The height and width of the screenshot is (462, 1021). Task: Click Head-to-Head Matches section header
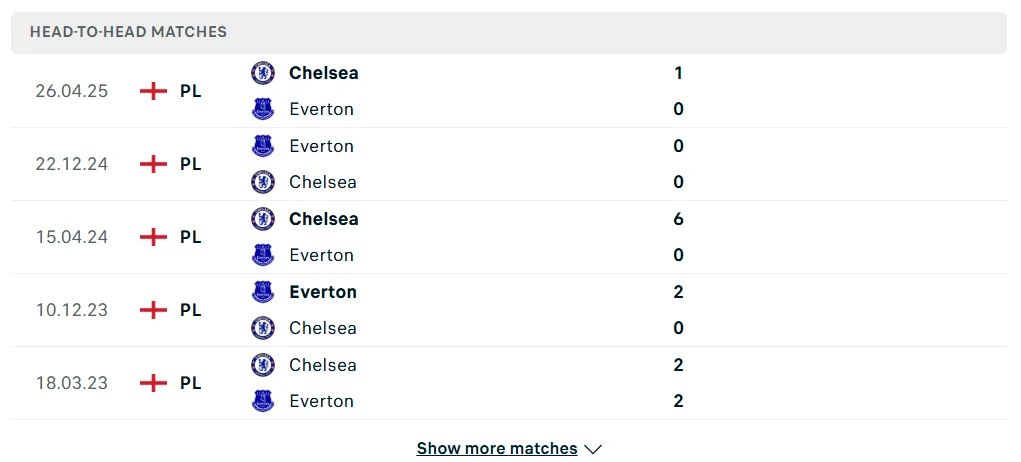[128, 32]
